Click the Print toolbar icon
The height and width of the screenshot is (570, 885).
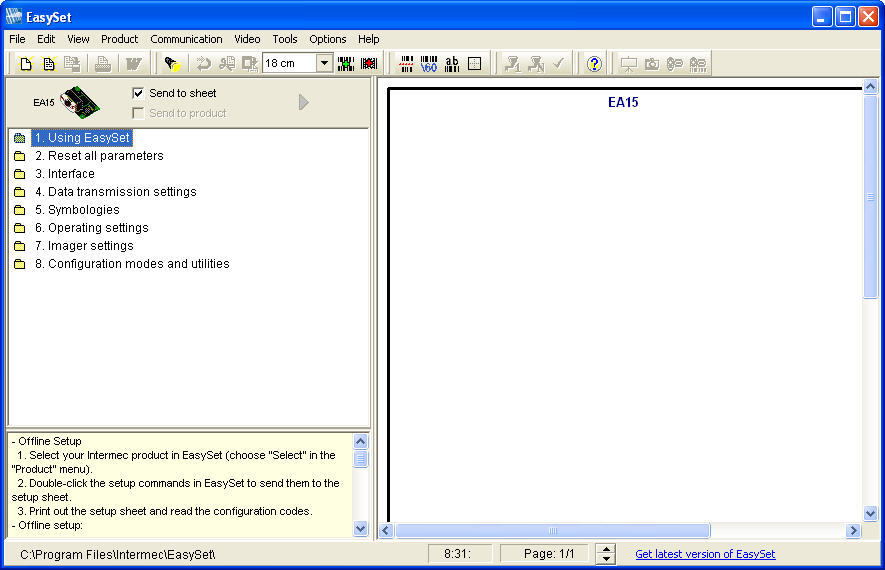pyautogui.click(x=102, y=63)
